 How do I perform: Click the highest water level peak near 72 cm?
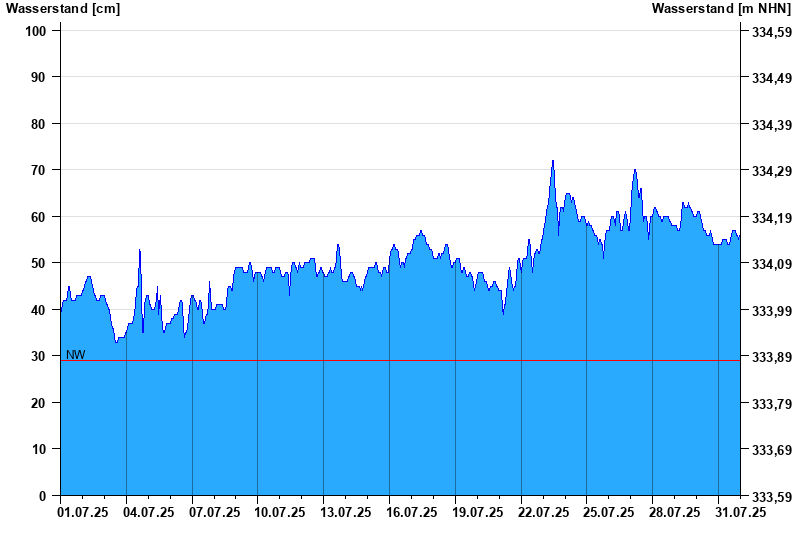[553, 161]
